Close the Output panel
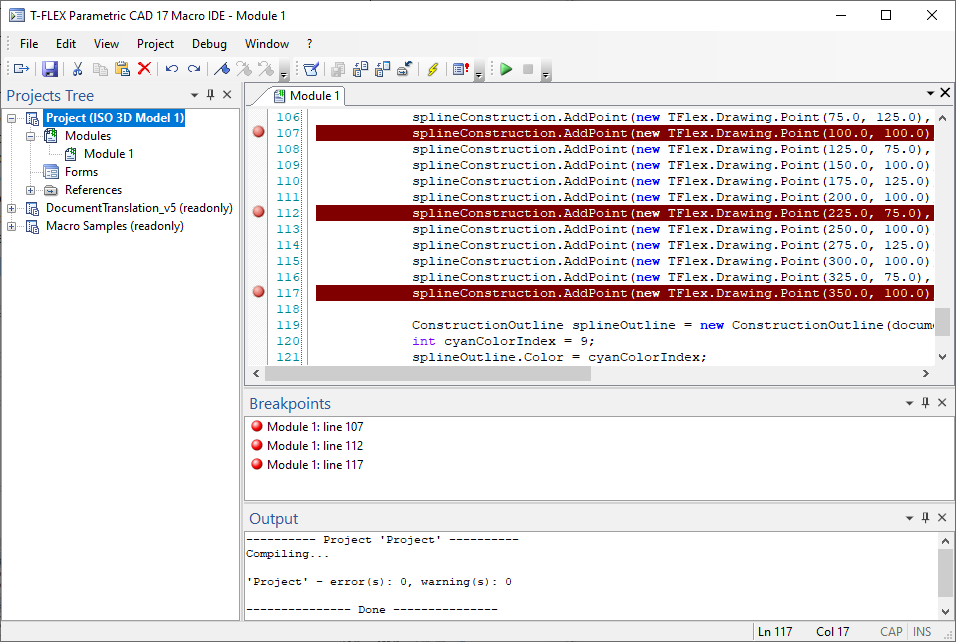The width and height of the screenshot is (956, 642). coord(942,518)
